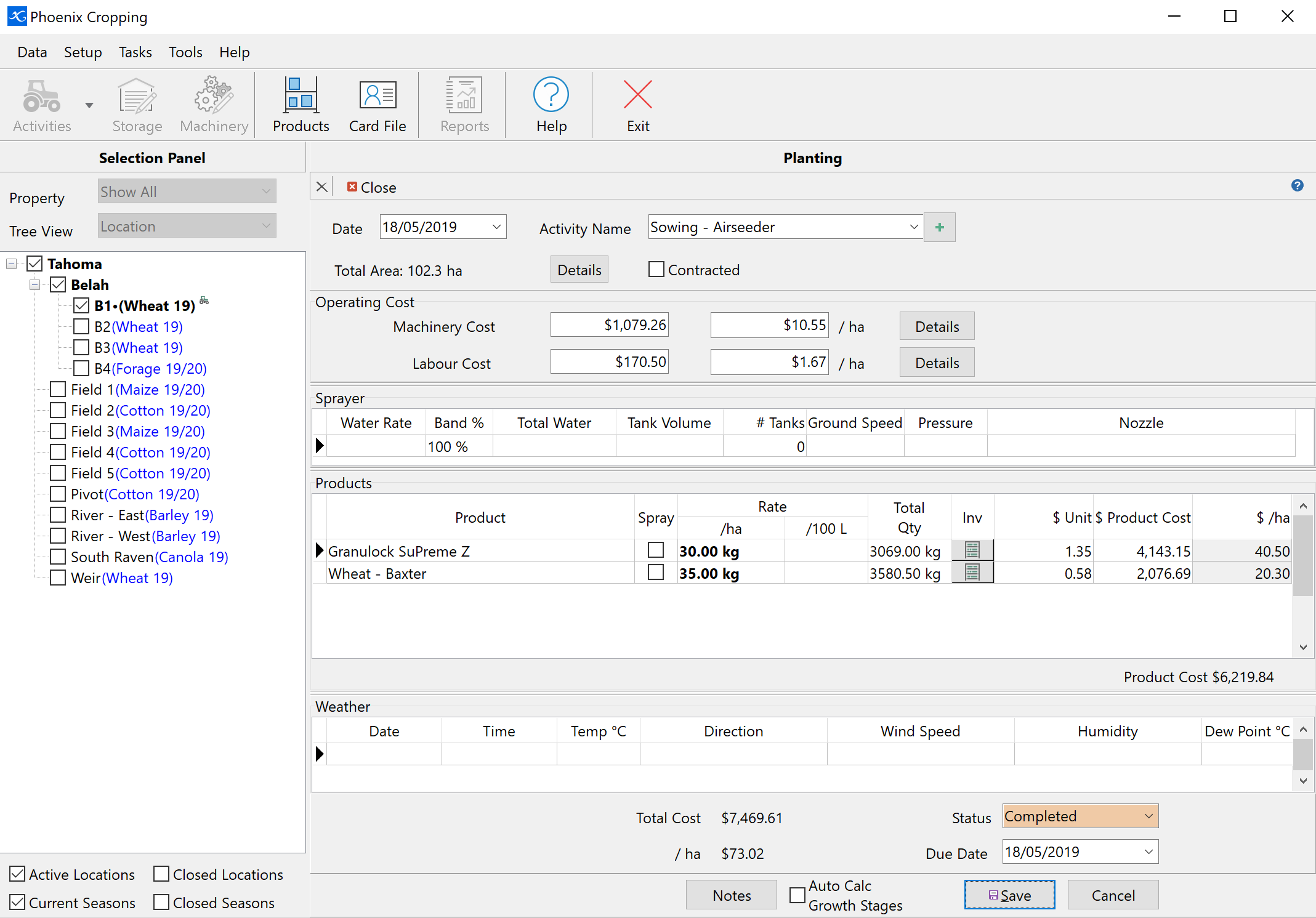Click Details button next to Total Area

[579, 270]
